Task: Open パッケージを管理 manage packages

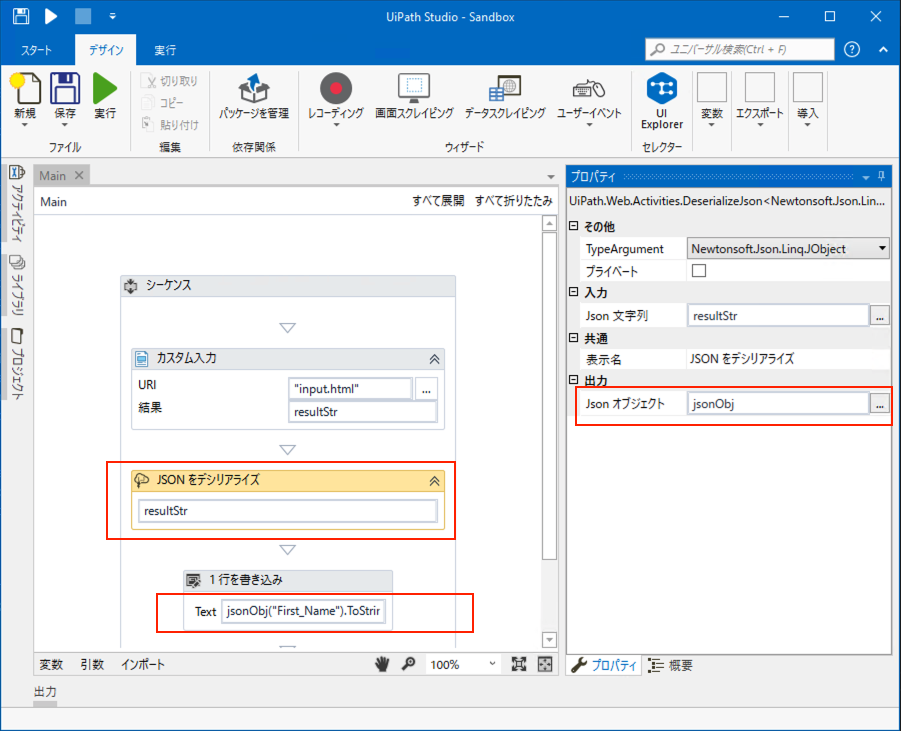Action: point(253,97)
